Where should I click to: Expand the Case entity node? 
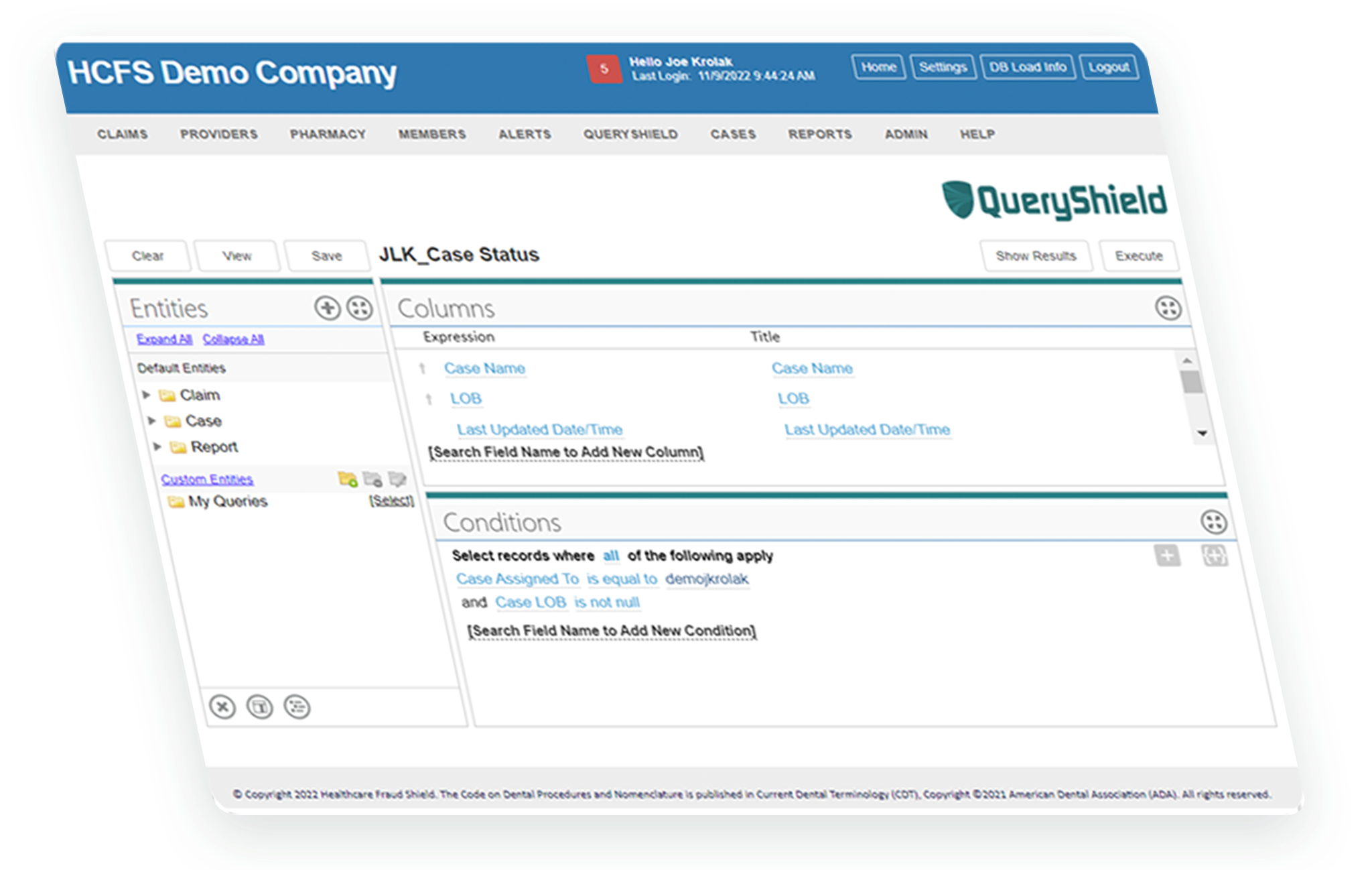[x=151, y=421]
